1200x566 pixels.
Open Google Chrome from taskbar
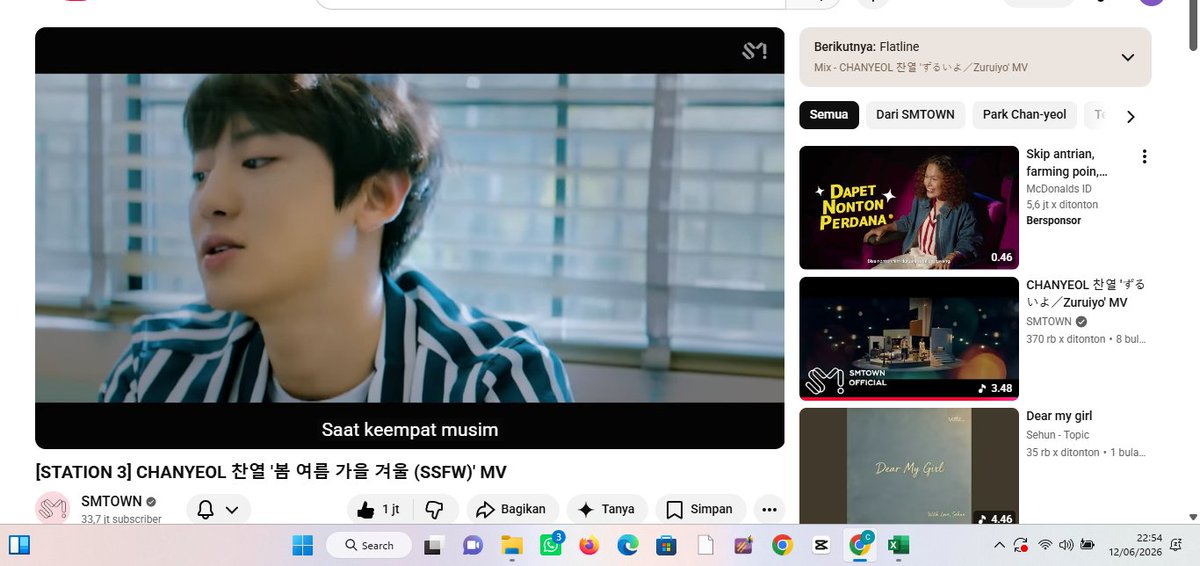(782, 545)
